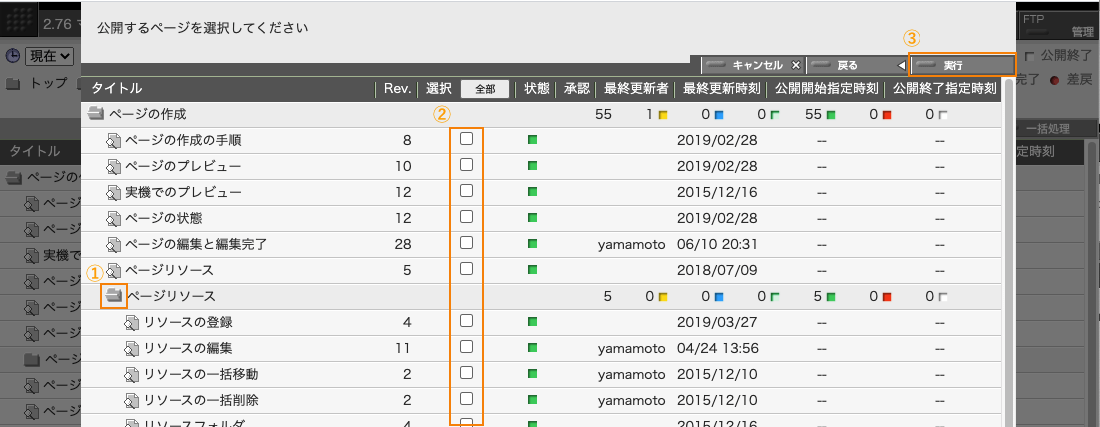
Task: Click the ページリソース subfolder icon
Action: [114, 296]
